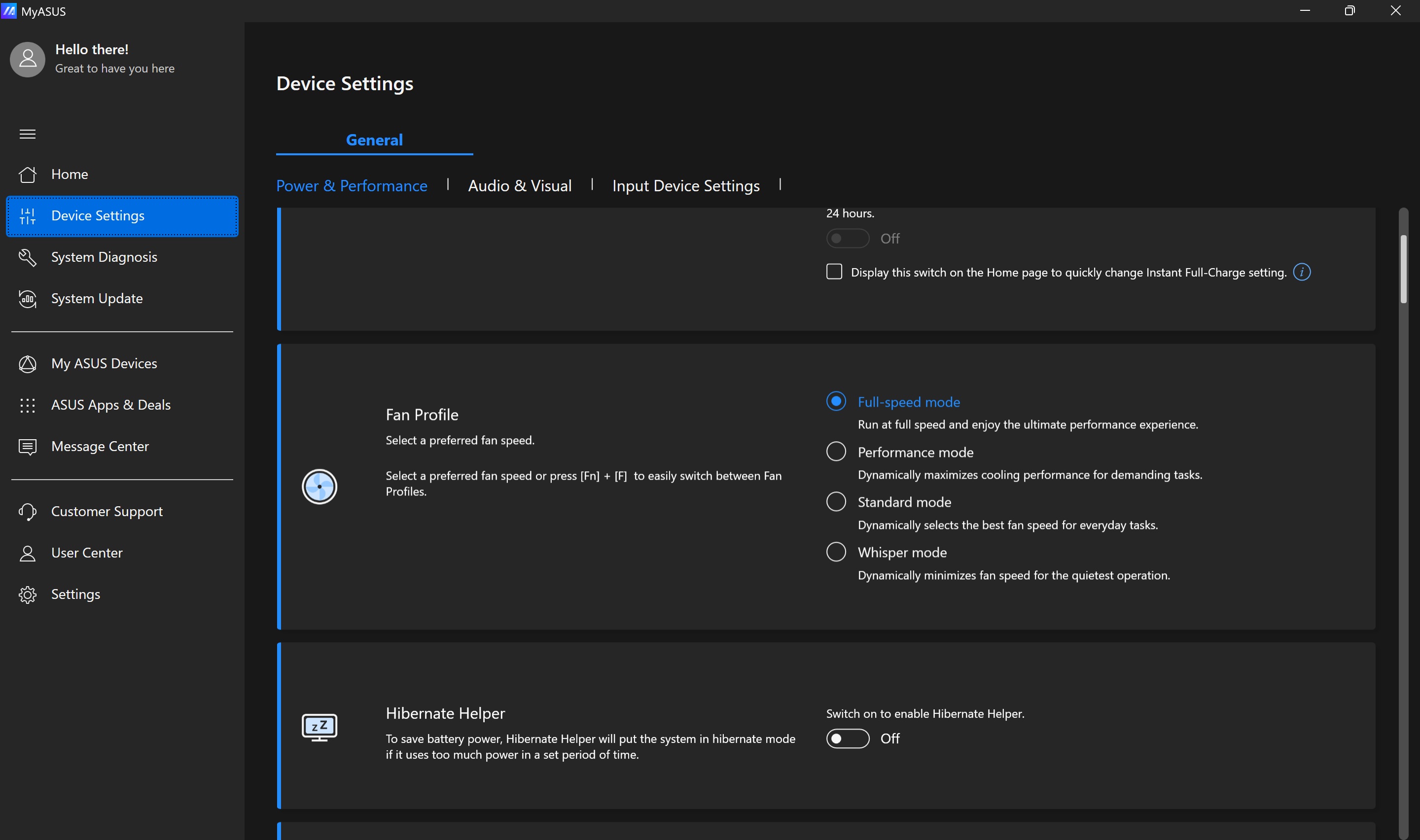Click the info icon beside Instant Full-Charge text

click(x=1301, y=272)
